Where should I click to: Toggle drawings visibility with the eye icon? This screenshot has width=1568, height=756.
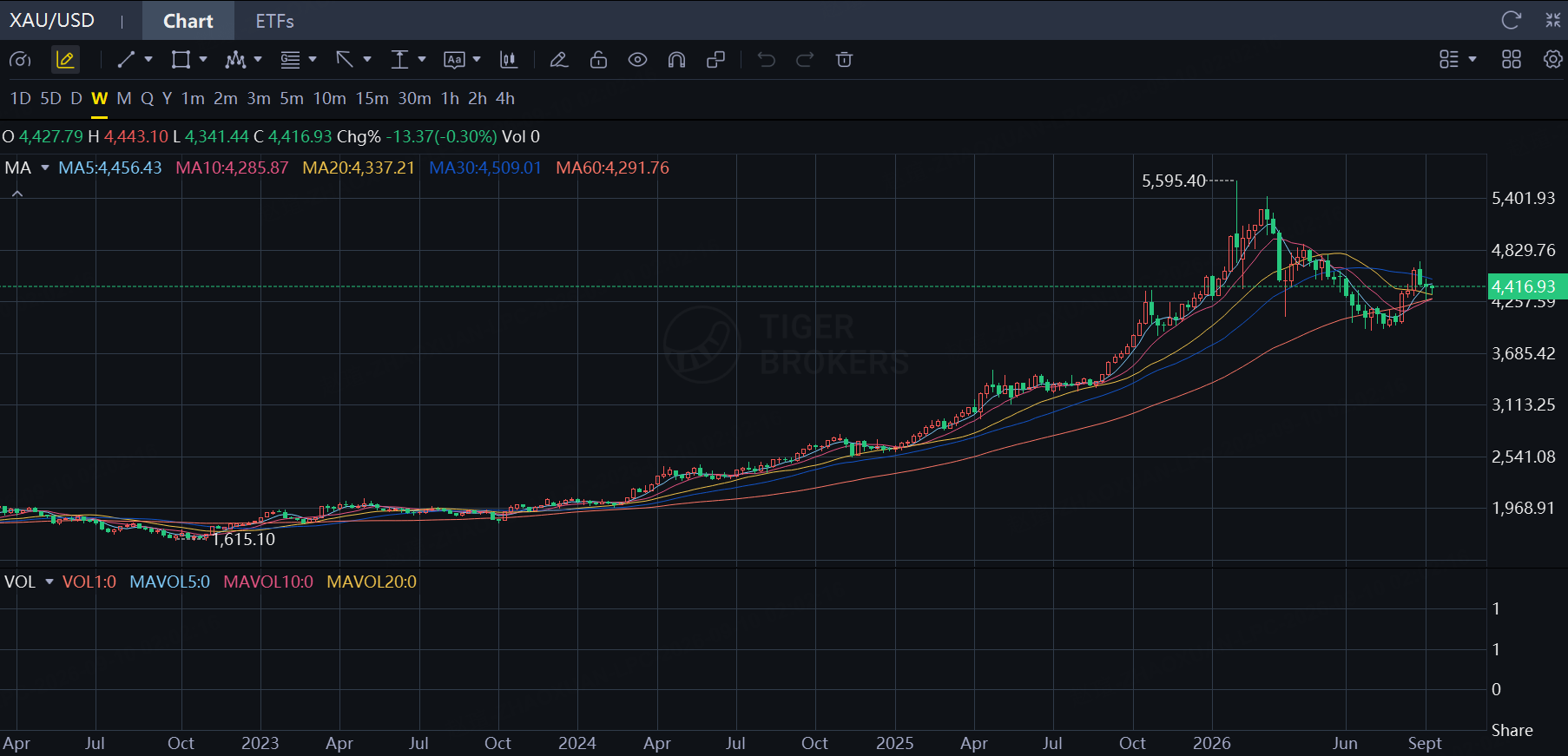[x=637, y=59]
